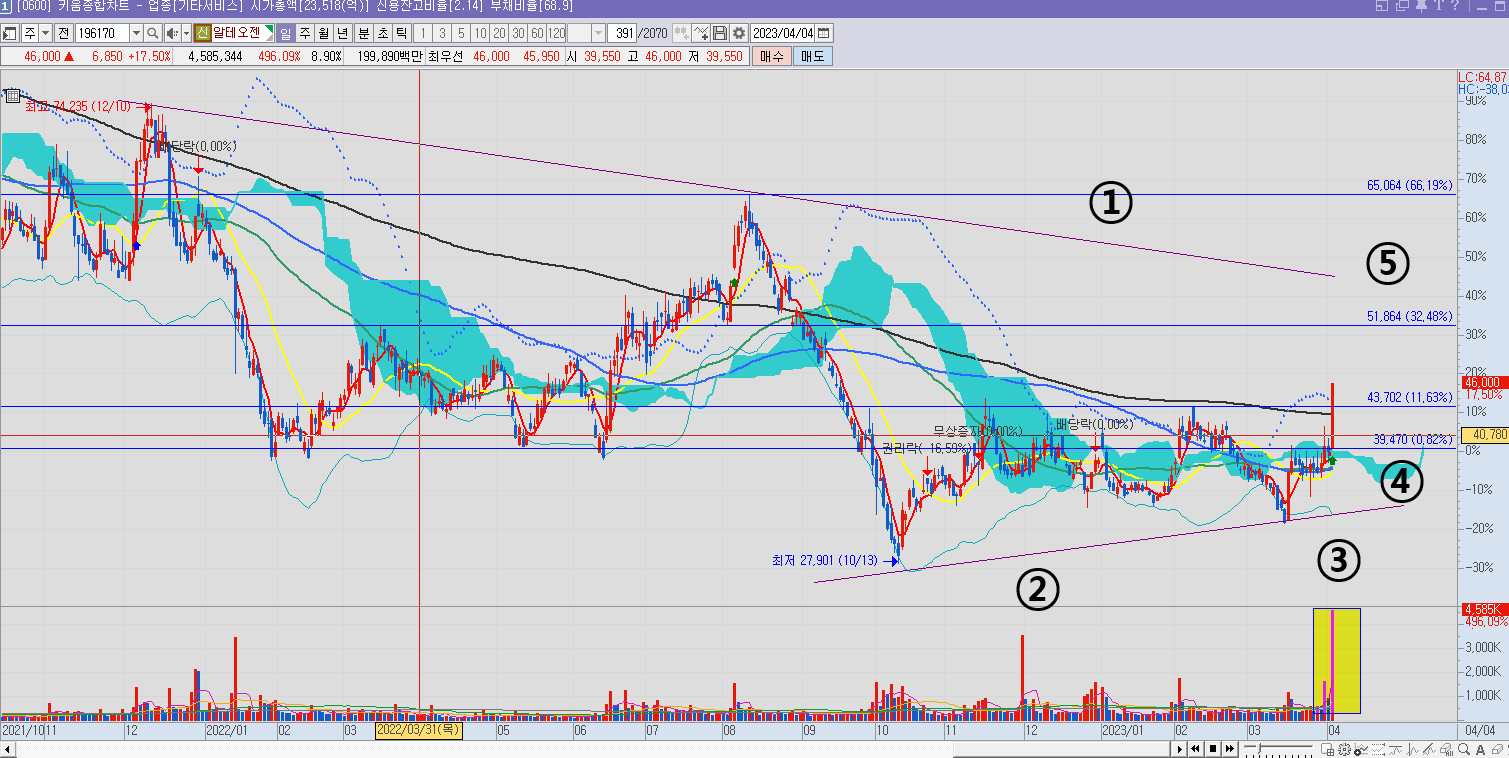
Task: Select the eraser tool at bottom
Action: (1497, 749)
